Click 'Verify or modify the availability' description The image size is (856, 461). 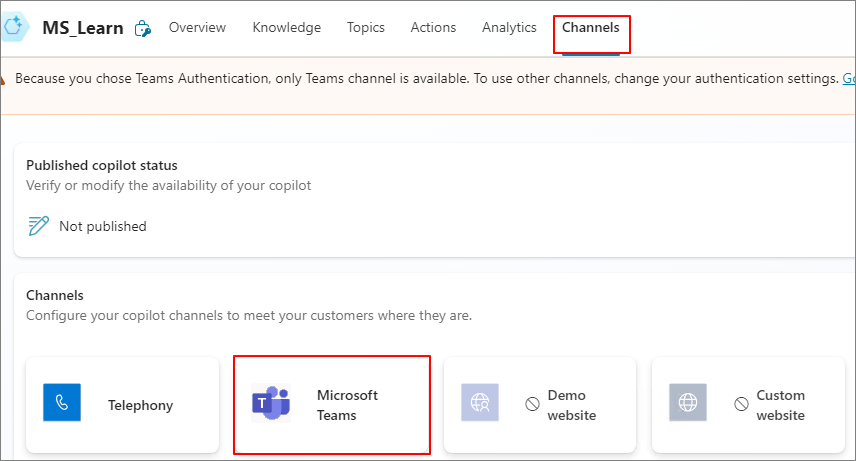click(169, 186)
